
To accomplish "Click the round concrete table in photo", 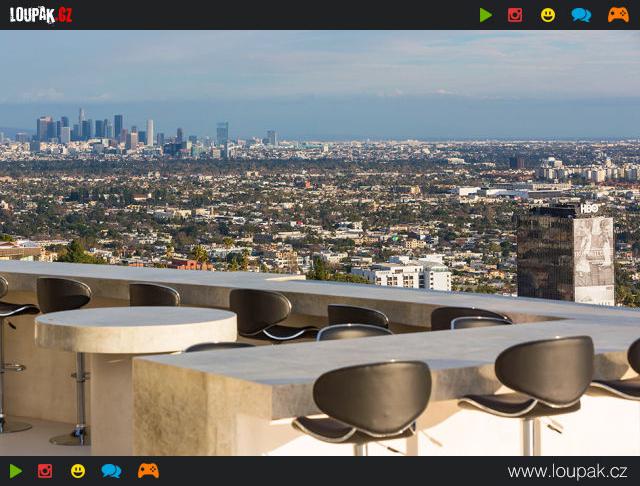I will pos(136,329).
